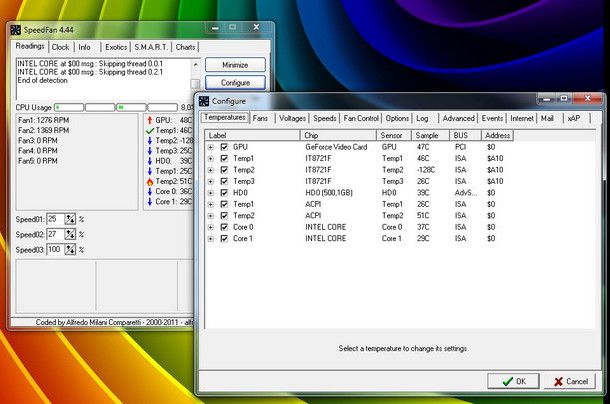This screenshot has height=404, width=610.
Task: Sort by the Label column header
Action: pyautogui.click(x=252, y=135)
